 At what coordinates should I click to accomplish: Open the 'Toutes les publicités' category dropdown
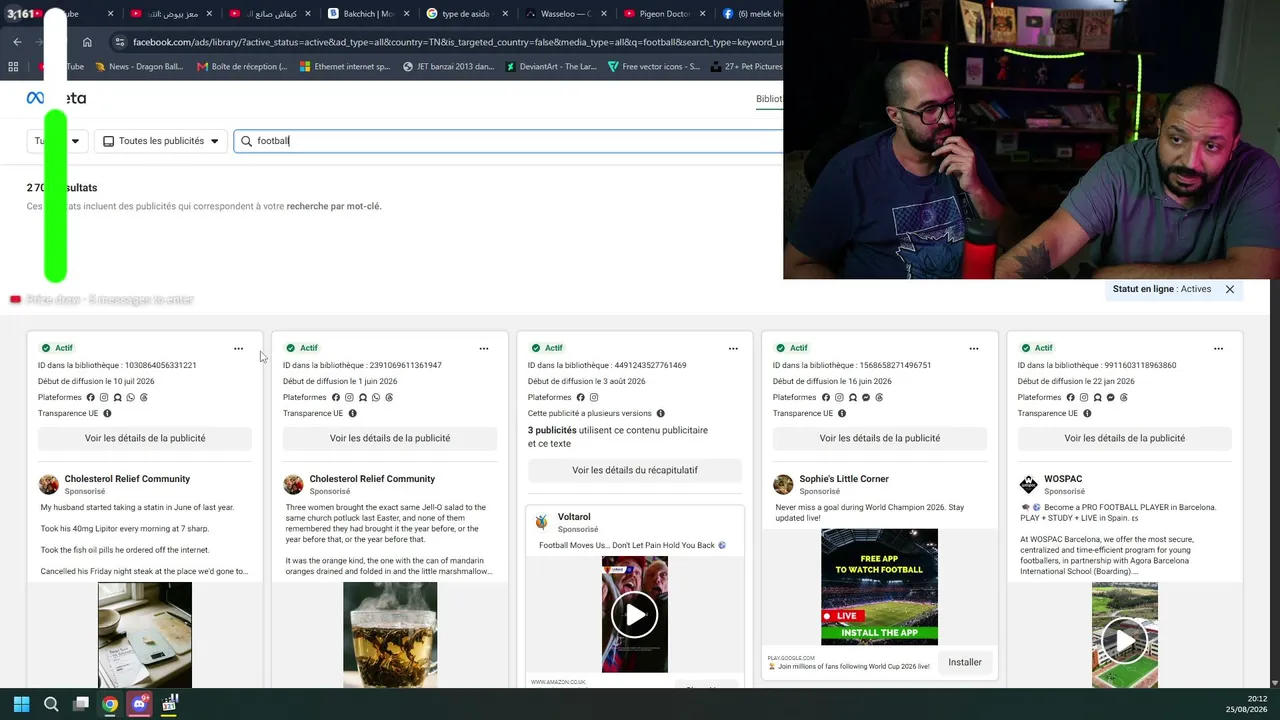pos(161,141)
